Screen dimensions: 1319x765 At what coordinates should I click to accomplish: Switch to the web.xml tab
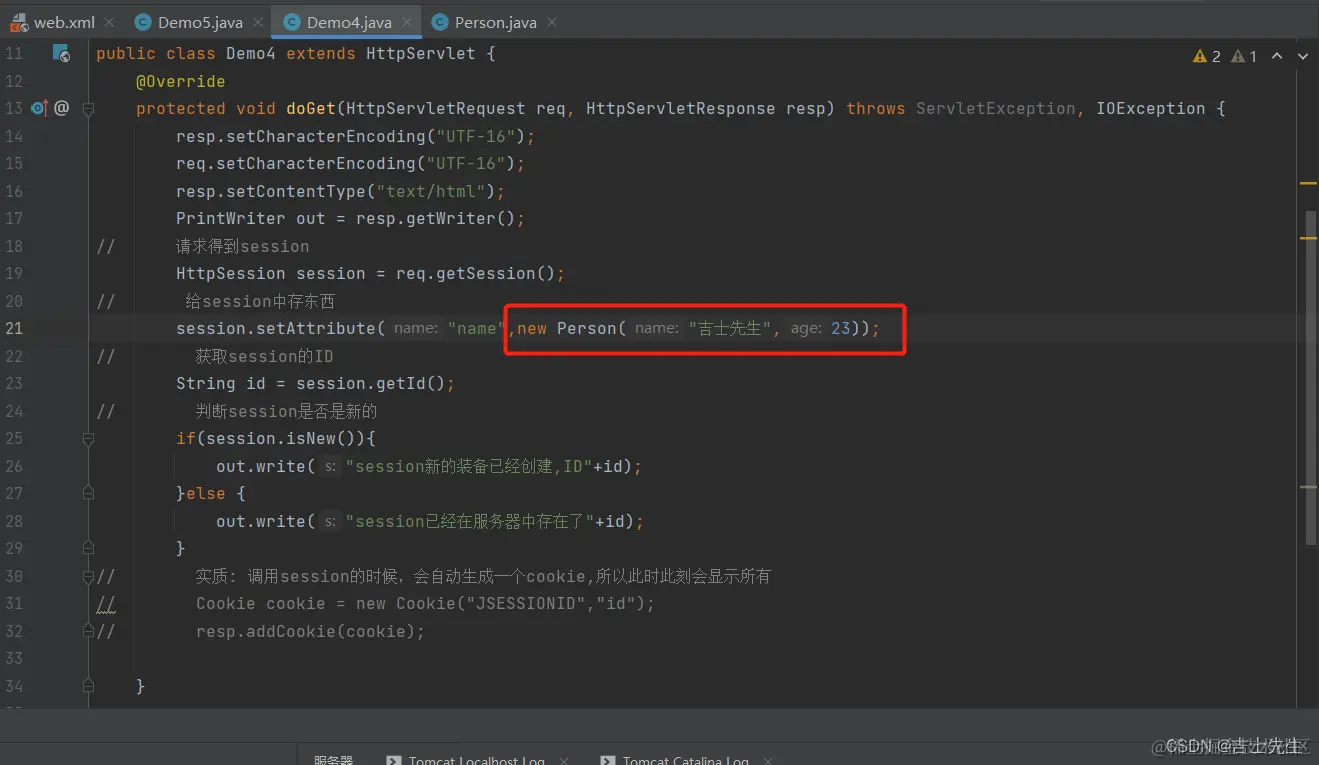64,22
